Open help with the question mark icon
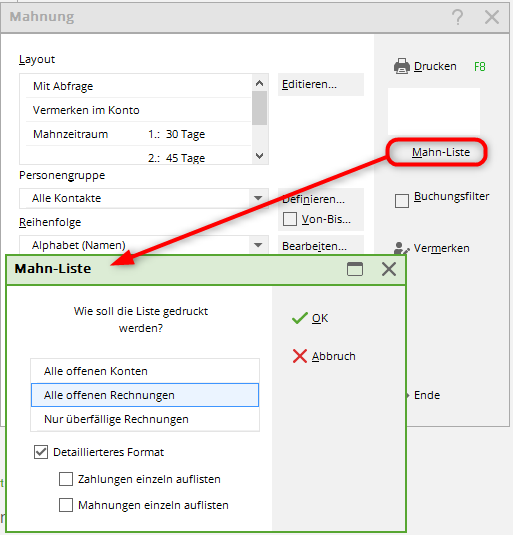The image size is (513, 535). 457,17
